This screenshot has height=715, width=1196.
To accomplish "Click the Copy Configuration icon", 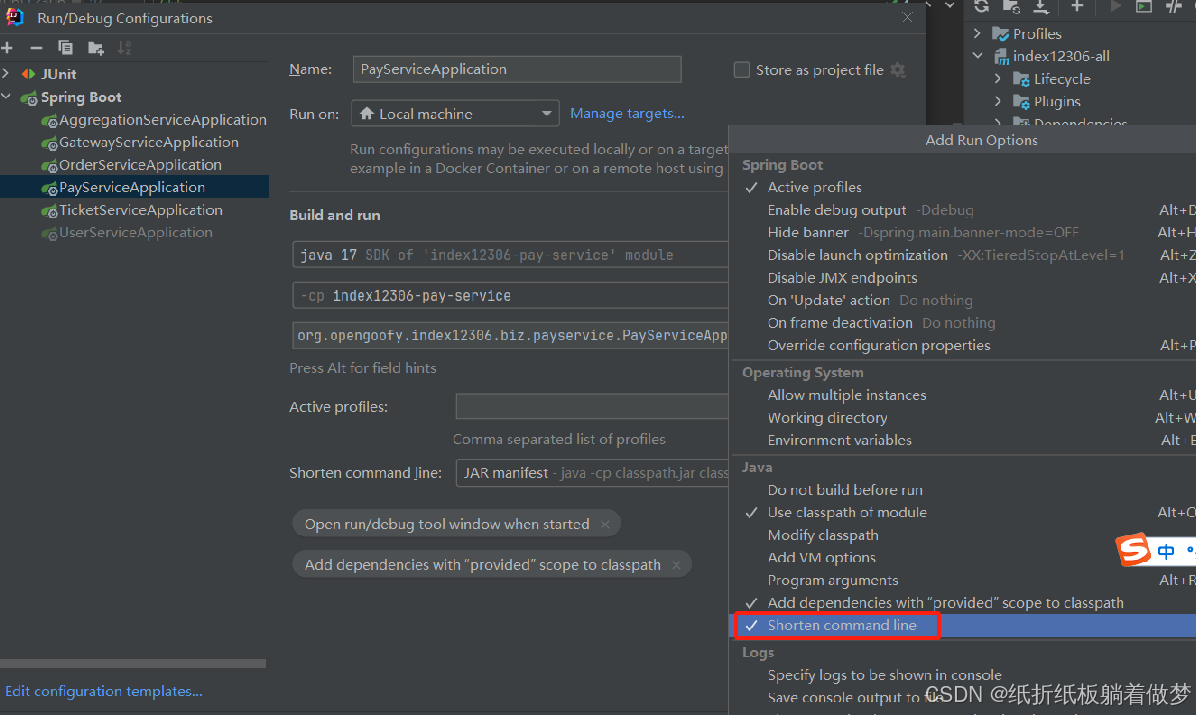I will (x=63, y=47).
